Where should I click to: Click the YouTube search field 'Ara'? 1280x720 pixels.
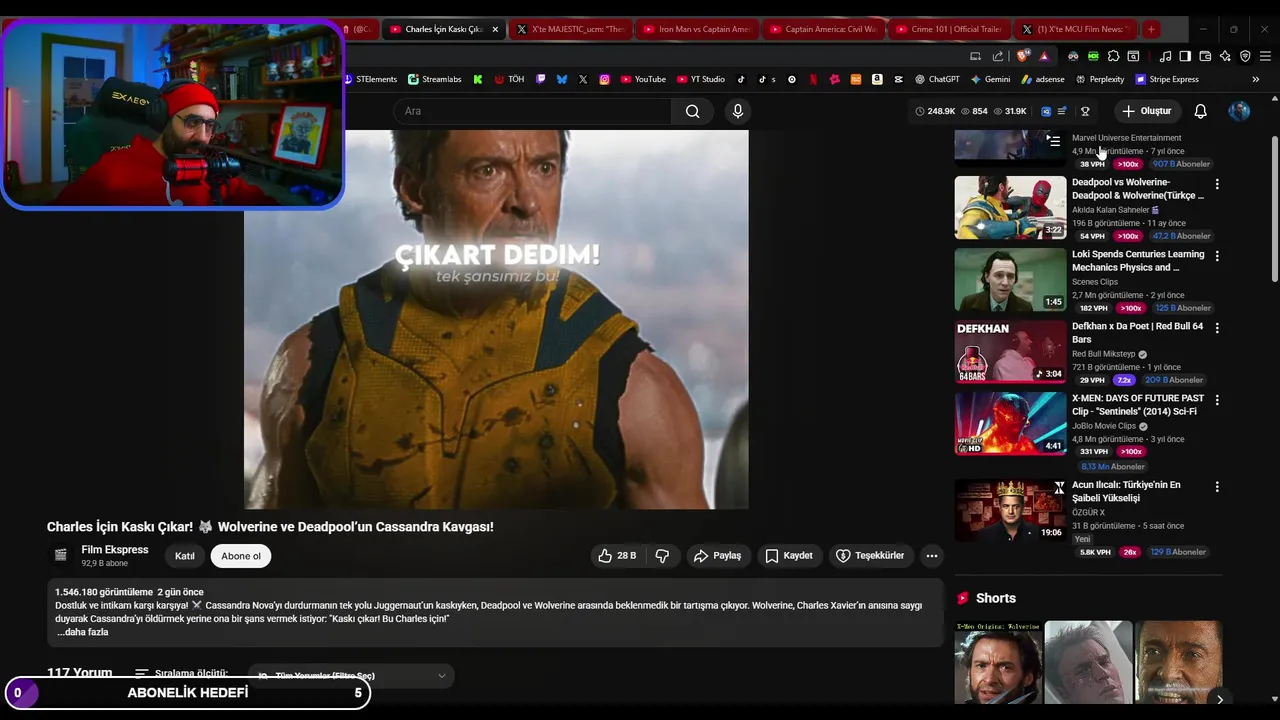click(532, 111)
